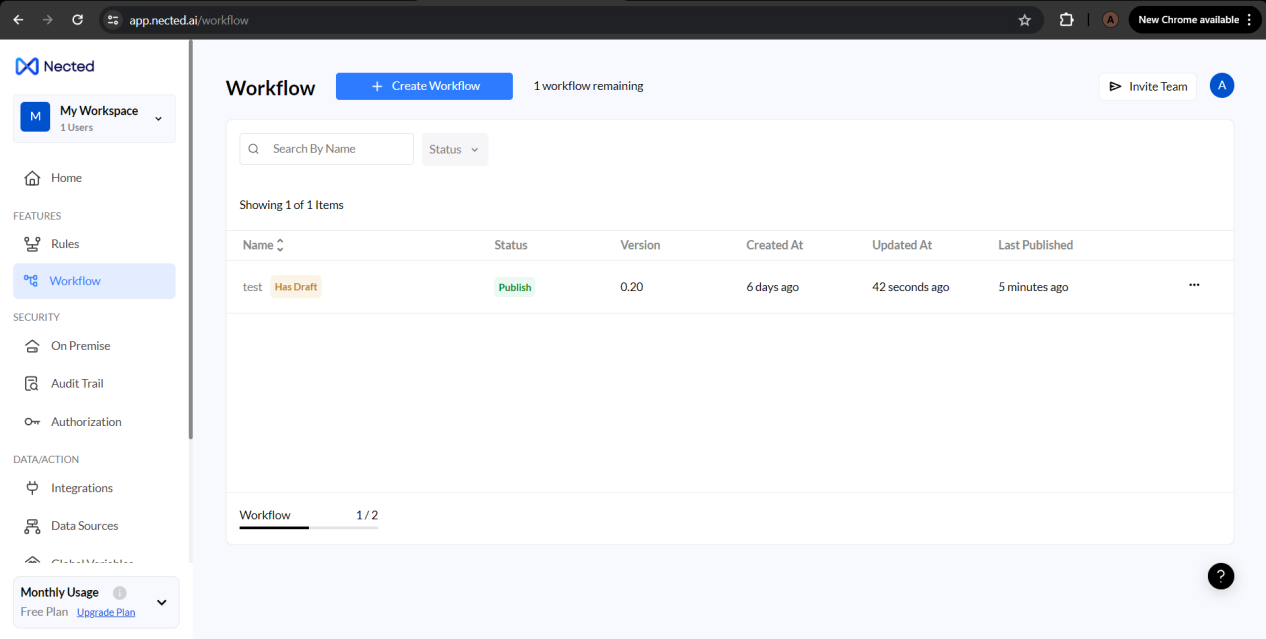Bookmark this page with star icon

point(1024,20)
